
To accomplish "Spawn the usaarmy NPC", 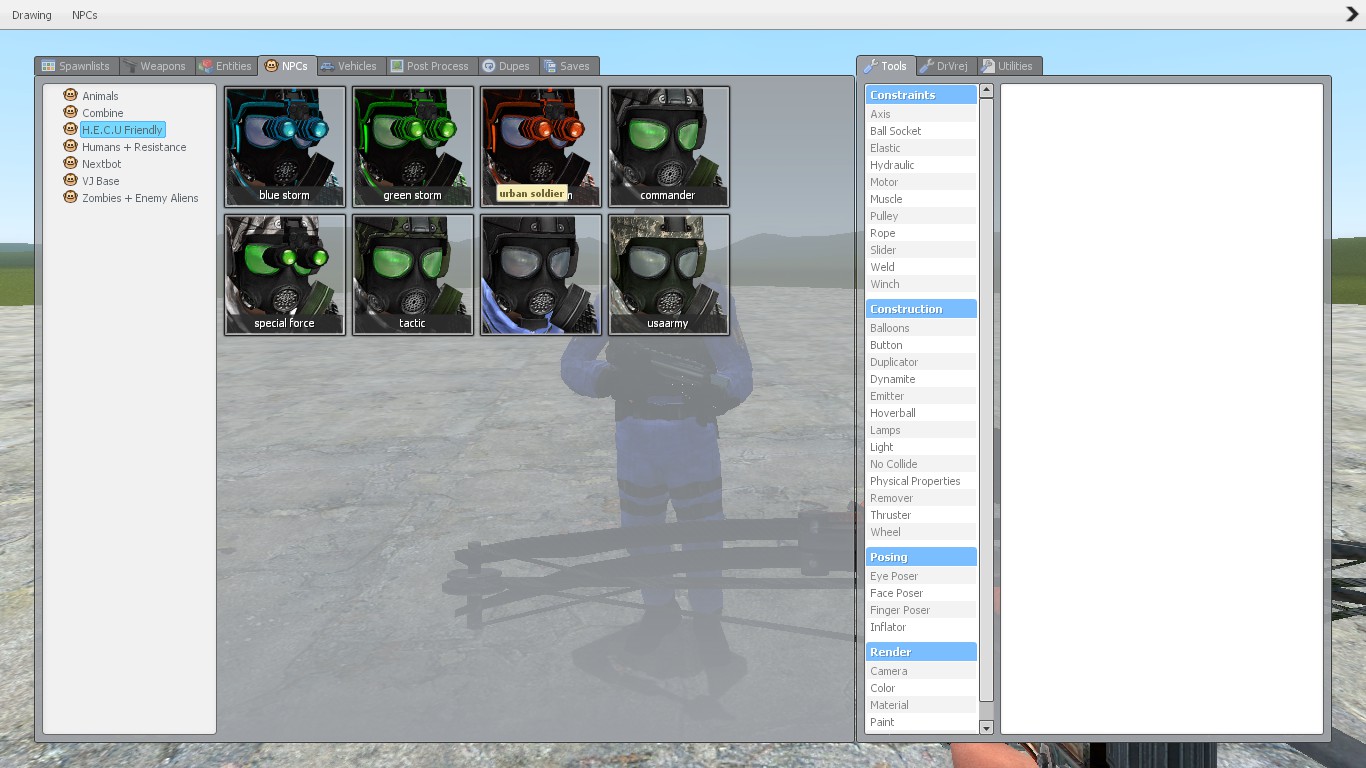I will point(668,274).
